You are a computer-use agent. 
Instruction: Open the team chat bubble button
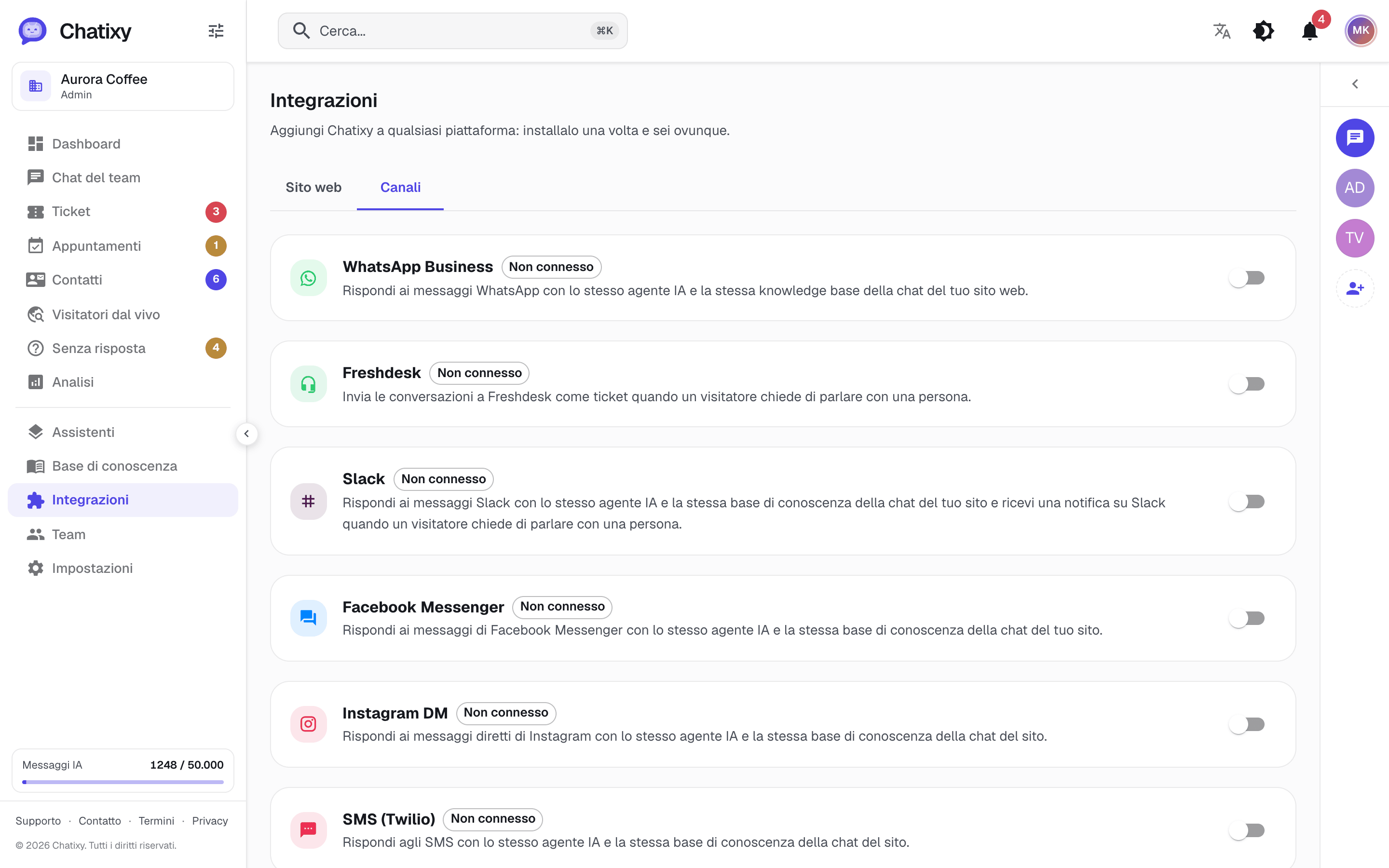[x=1355, y=138]
